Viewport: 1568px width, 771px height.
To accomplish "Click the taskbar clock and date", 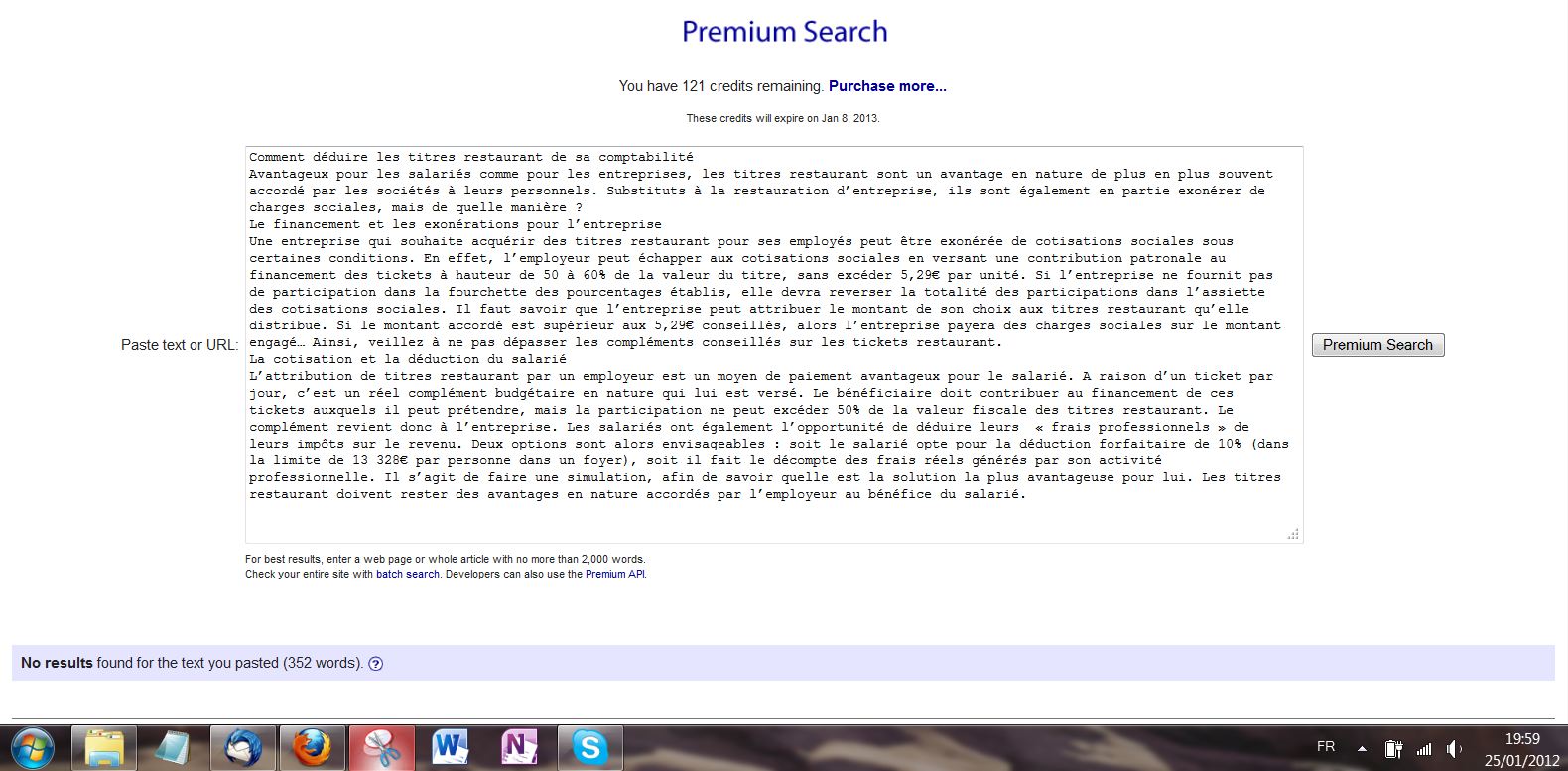I will click(x=1521, y=749).
